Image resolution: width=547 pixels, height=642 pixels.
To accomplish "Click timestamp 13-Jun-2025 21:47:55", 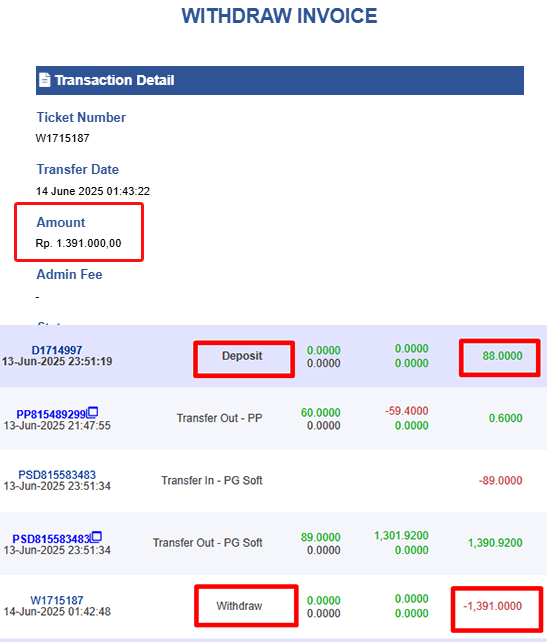I will tap(57, 425).
